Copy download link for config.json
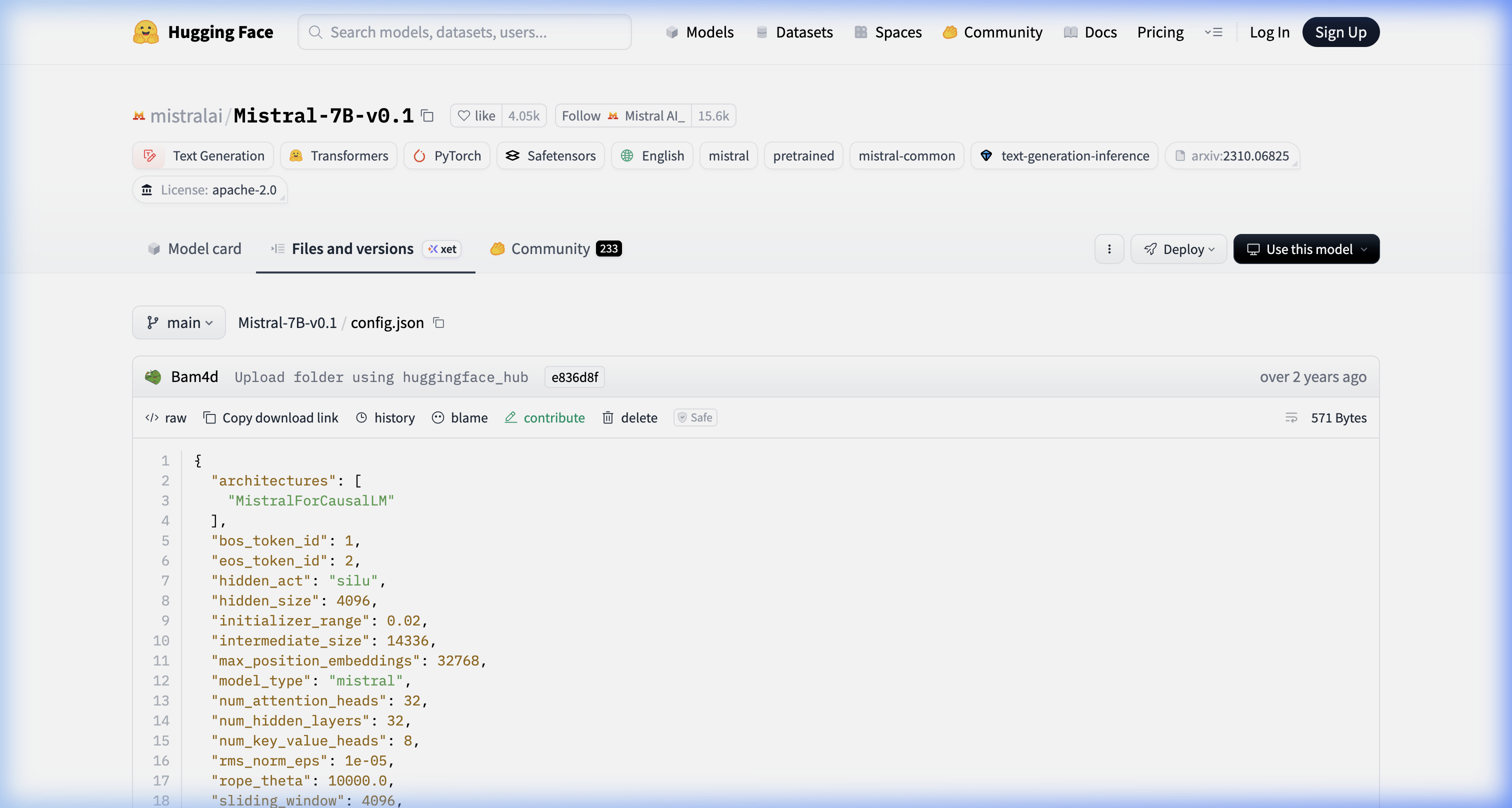This screenshot has height=808, width=1512. pos(271,418)
